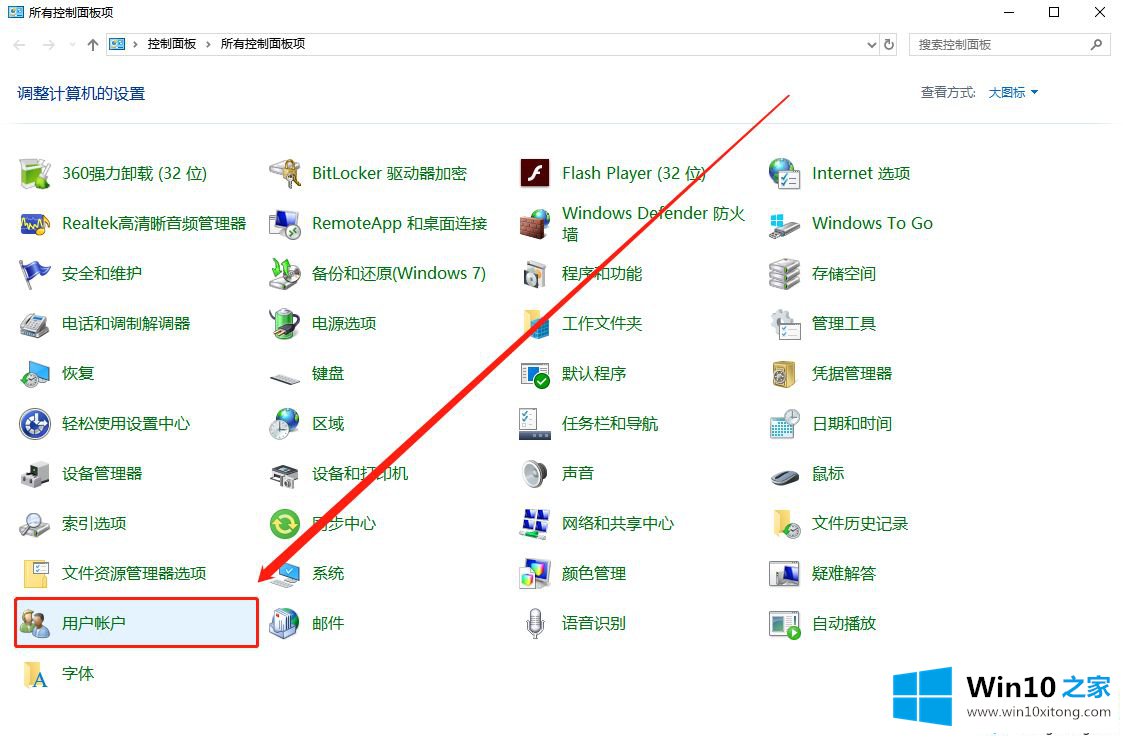Open the 轻松使用设置中心 icon
The height and width of the screenshot is (738, 1123).
(x=34, y=424)
